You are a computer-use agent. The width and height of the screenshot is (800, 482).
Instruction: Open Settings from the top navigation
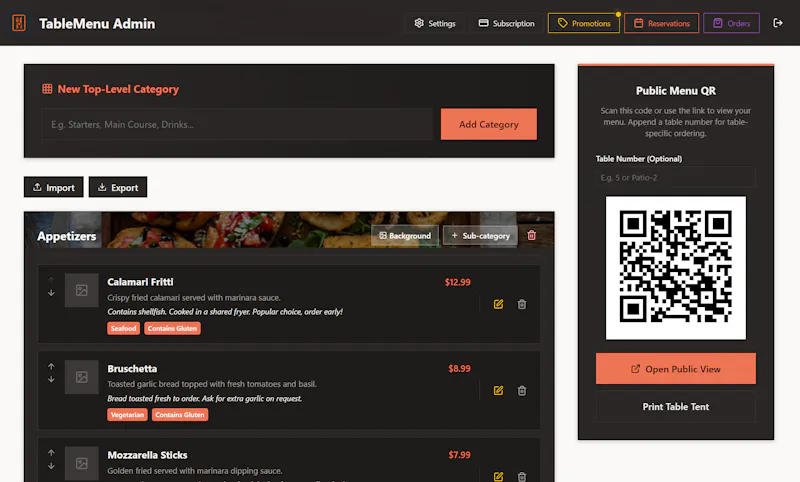435,23
